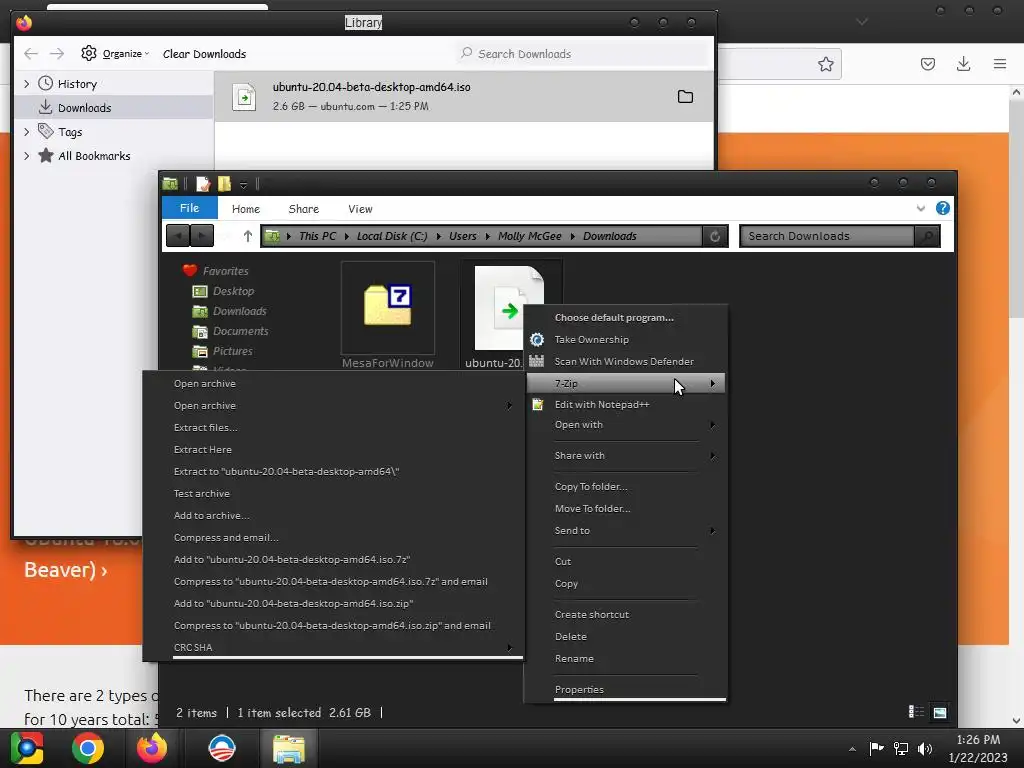The height and width of the screenshot is (768, 1024).
Task: Choose Move To folder option
Action: [592, 509]
